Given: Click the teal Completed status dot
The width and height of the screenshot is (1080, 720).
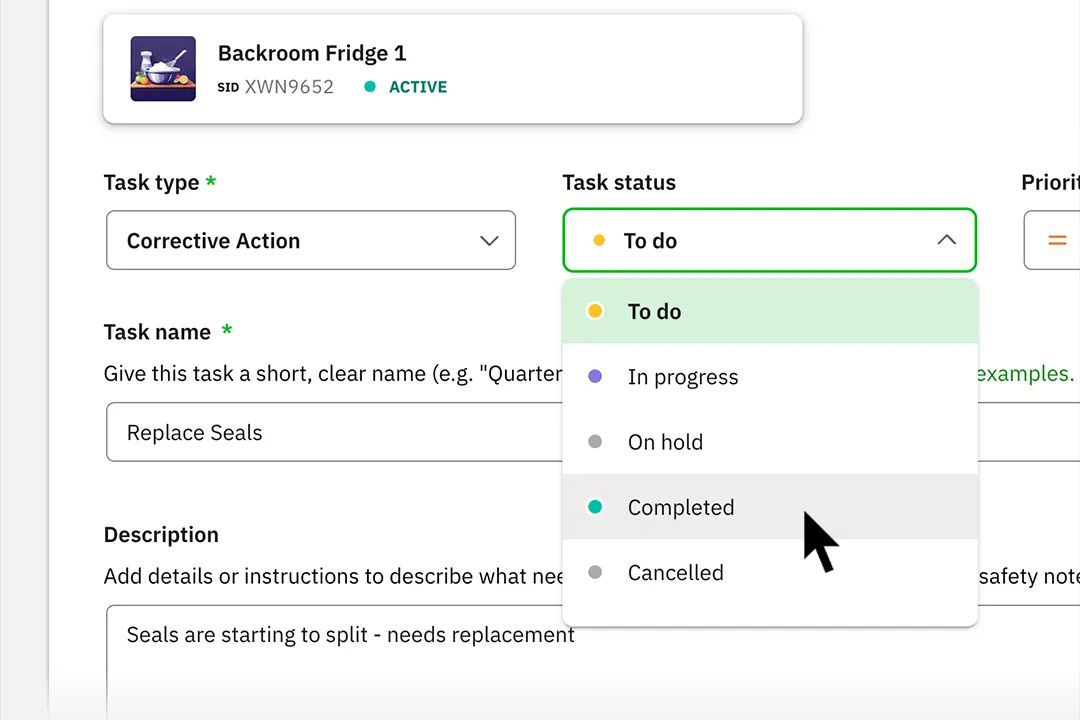Looking at the screenshot, I should (x=595, y=507).
